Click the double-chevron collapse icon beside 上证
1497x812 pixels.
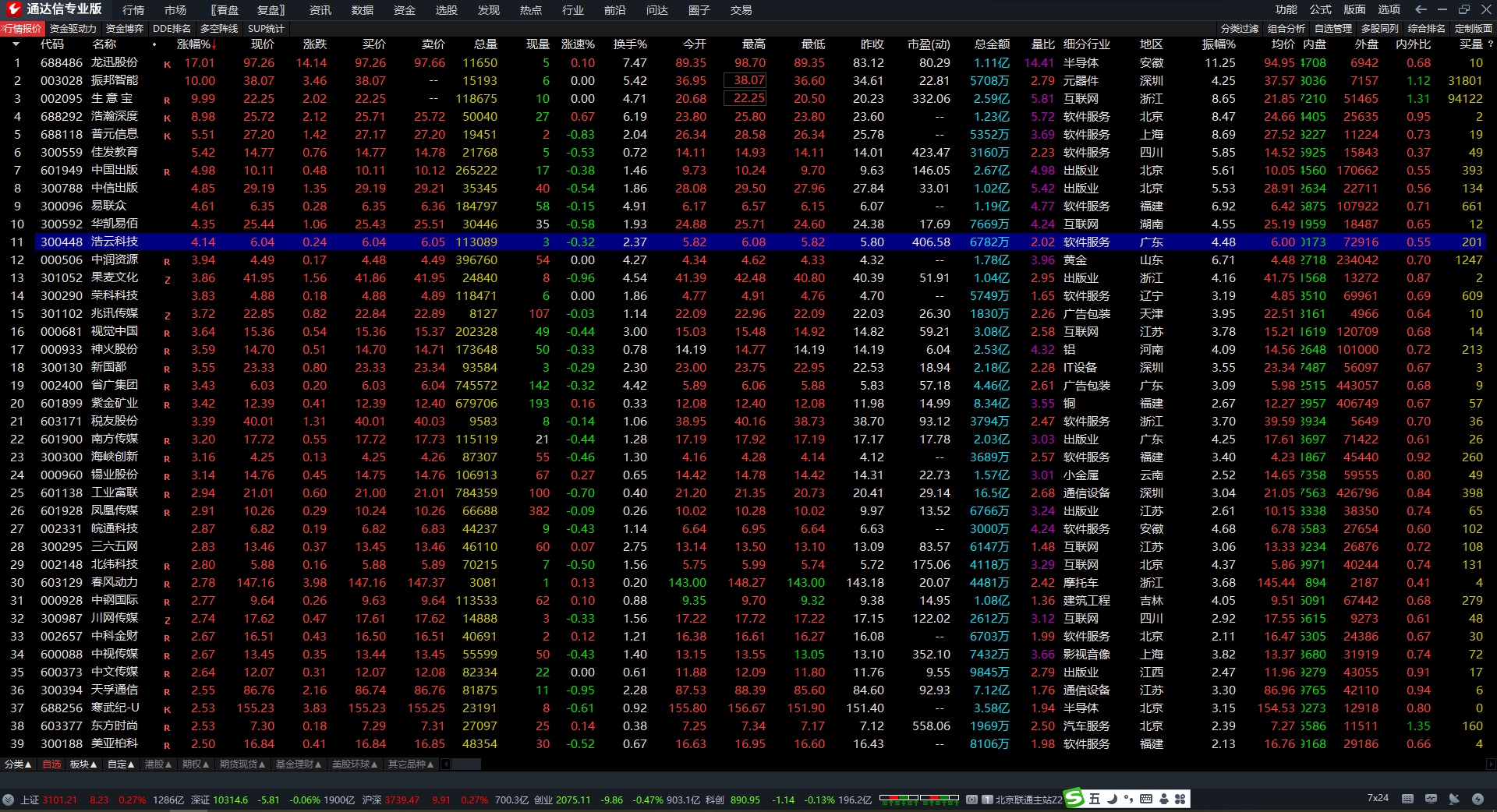coord(8,800)
